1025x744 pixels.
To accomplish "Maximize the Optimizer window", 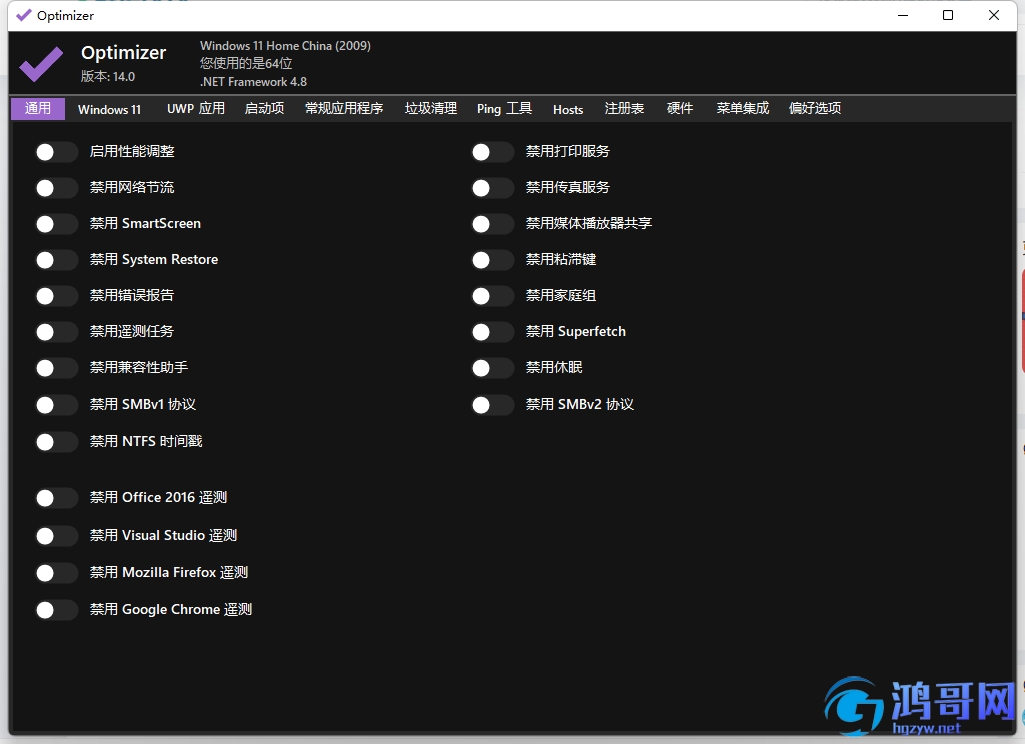I will [x=948, y=15].
